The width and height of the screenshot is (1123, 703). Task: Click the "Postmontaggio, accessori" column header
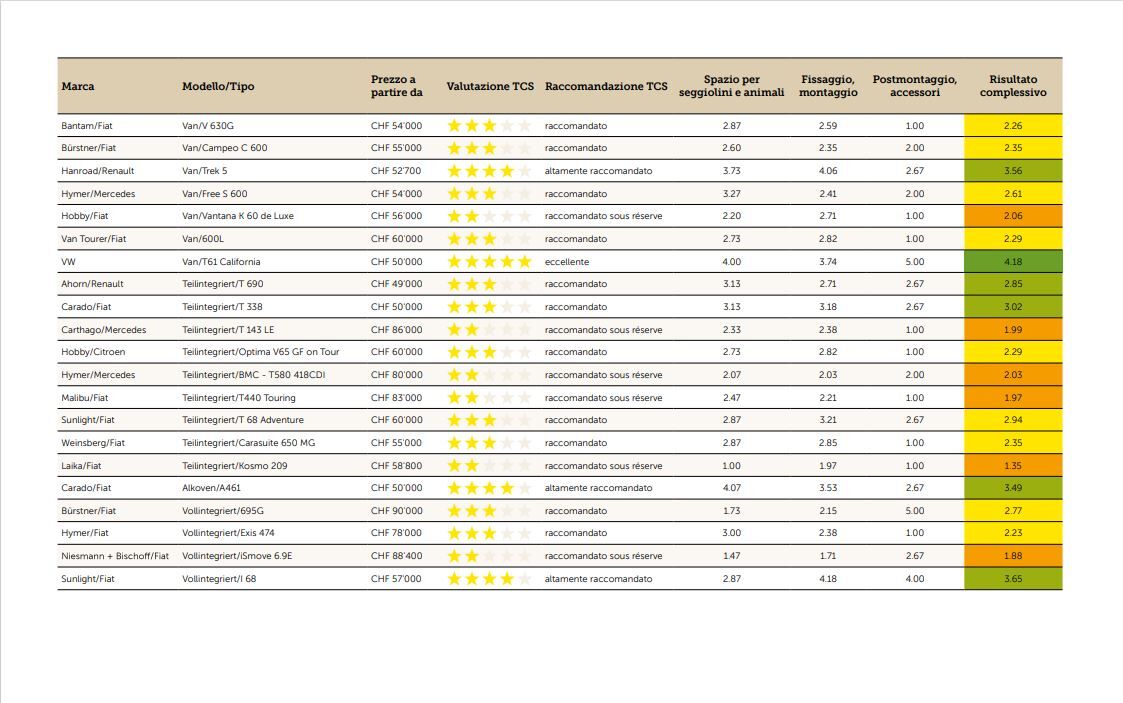[x=915, y=86]
